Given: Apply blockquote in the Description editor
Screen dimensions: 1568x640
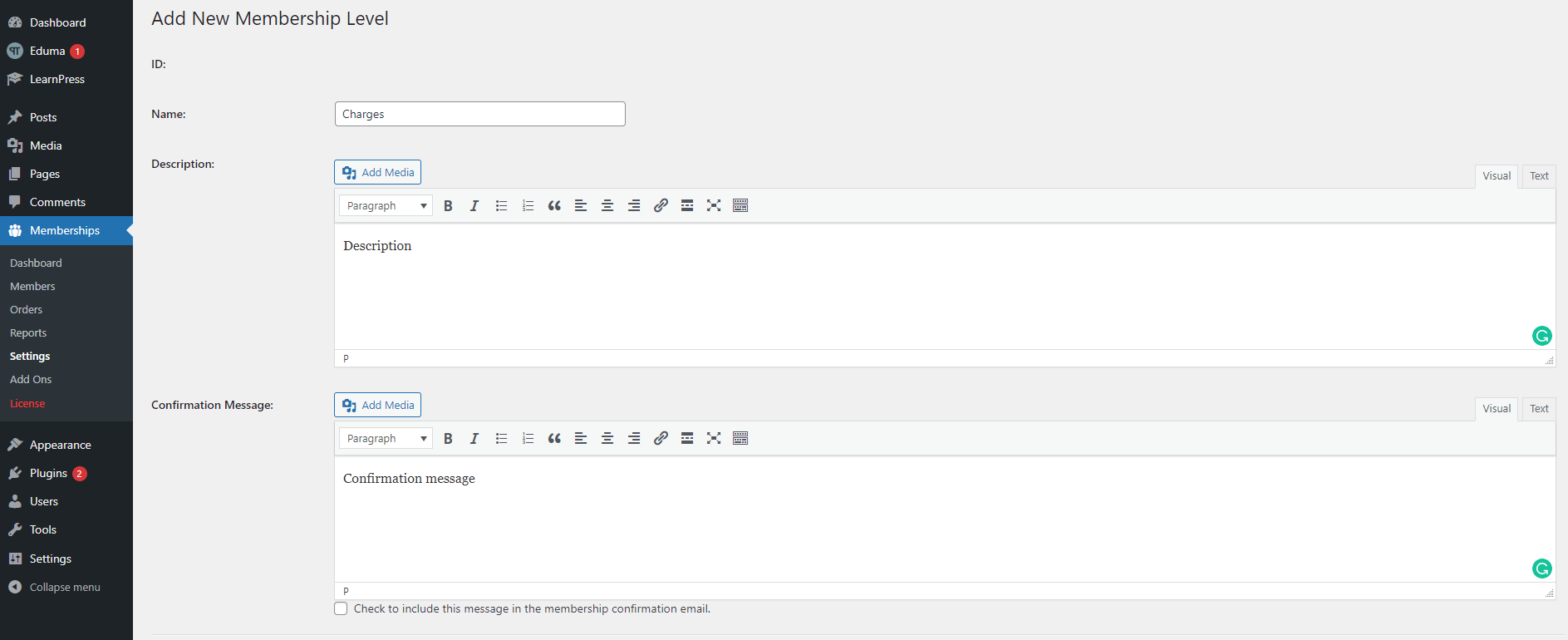Looking at the screenshot, I should coord(554,205).
